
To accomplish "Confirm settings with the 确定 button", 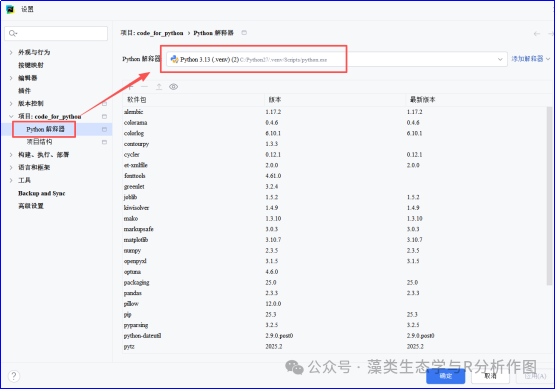I will [x=445, y=376].
